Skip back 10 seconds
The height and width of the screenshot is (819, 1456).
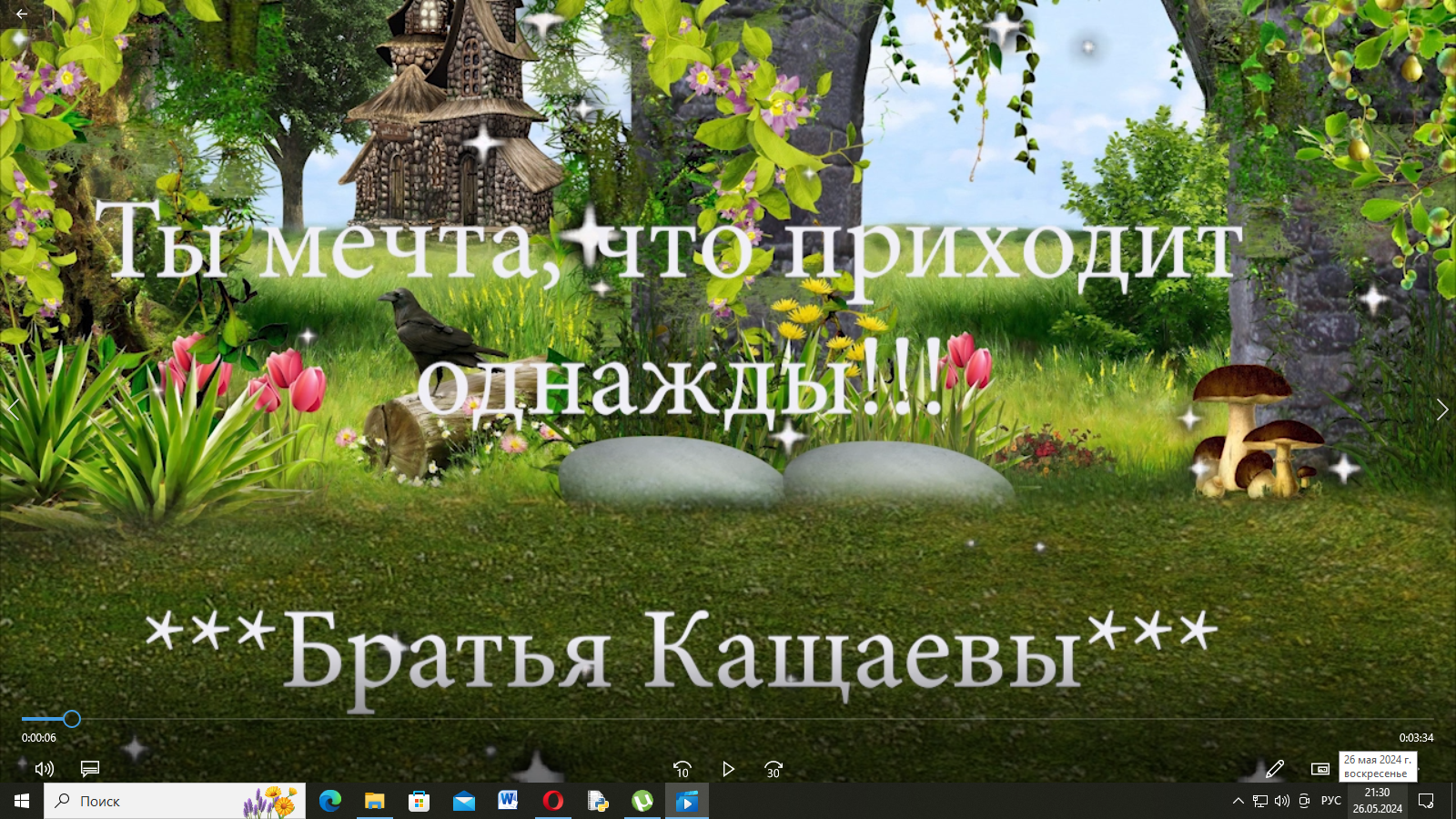pyautogui.click(x=682, y=769)
